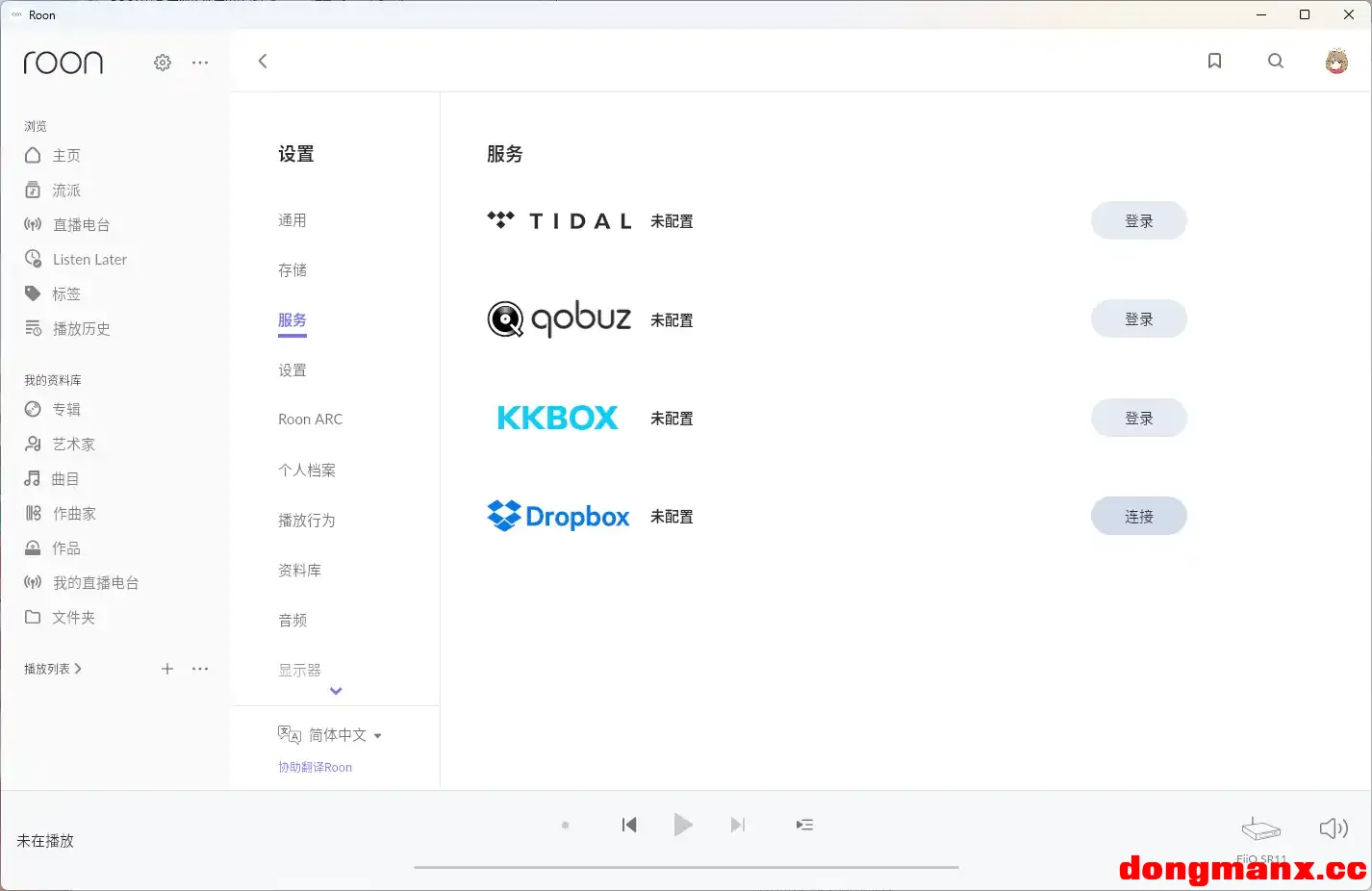Screen dimensions: 1372x891
Task: Select the FiiO SR11 audio zone icon
Action: [x=1261, y=828]
